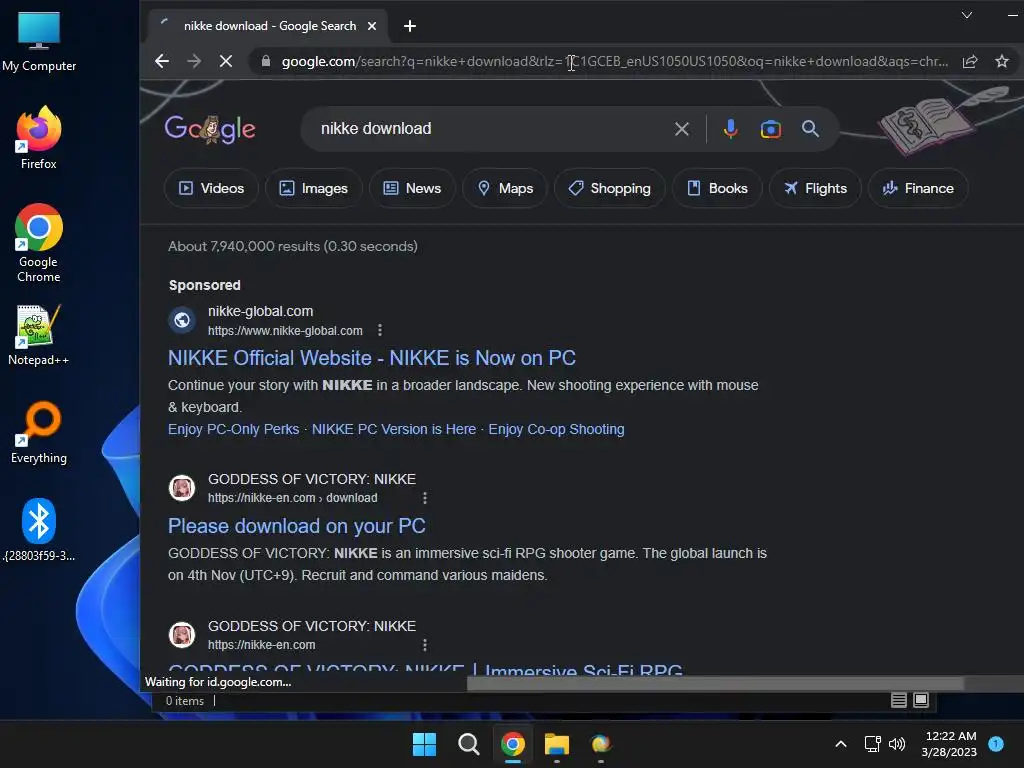Click the horizontal page scrollbar
The height and width of the screenshot is (768, 1024).
(x=715, y=683)
